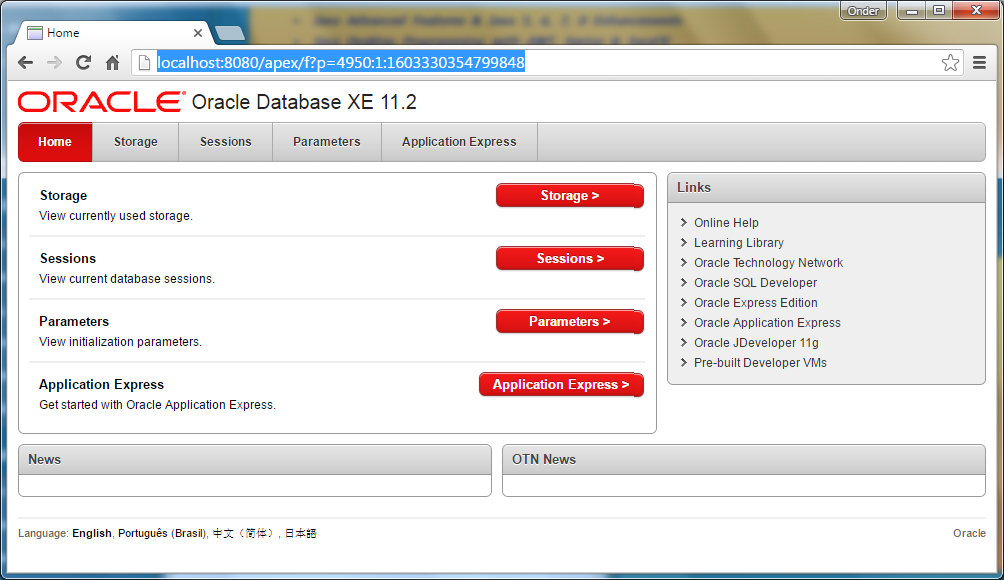Click the chevron beside Oracle Express Edition
Image resolution: width=1004 pixels, height=580 pixels.
coord(684,302)
